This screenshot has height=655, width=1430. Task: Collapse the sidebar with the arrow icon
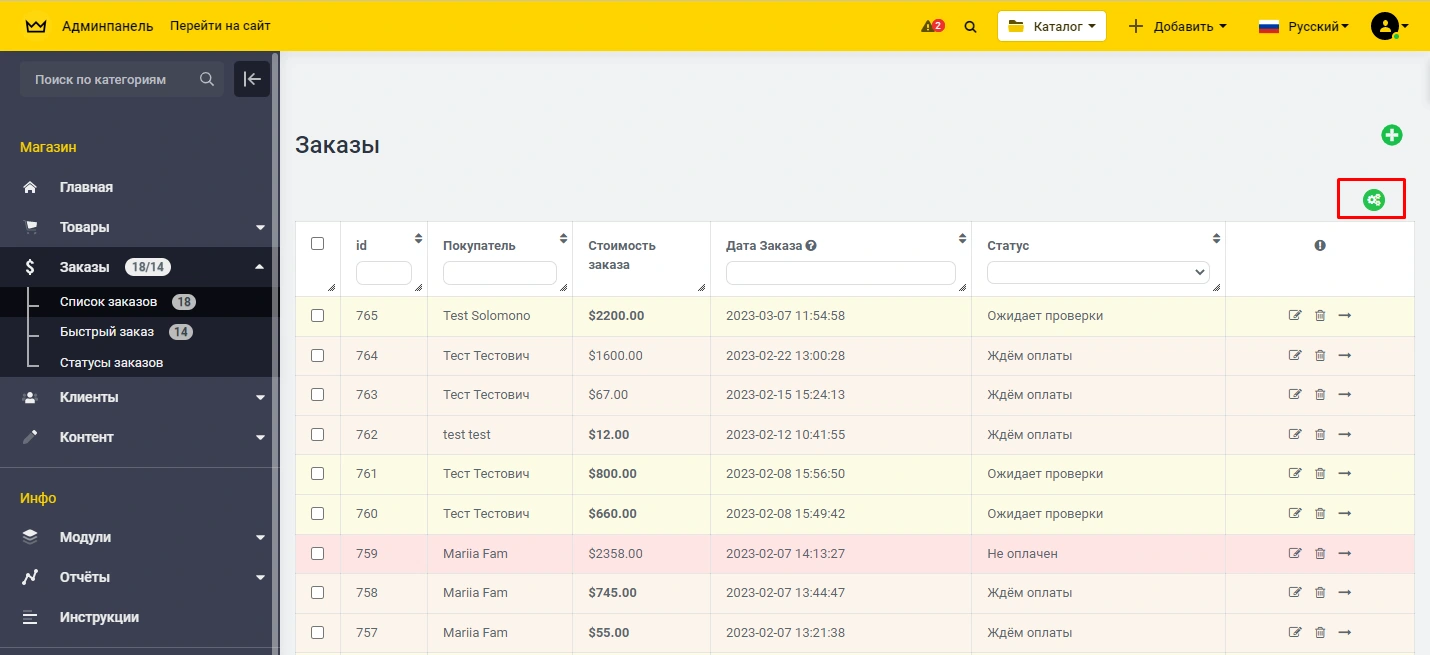tap(252, 79)
